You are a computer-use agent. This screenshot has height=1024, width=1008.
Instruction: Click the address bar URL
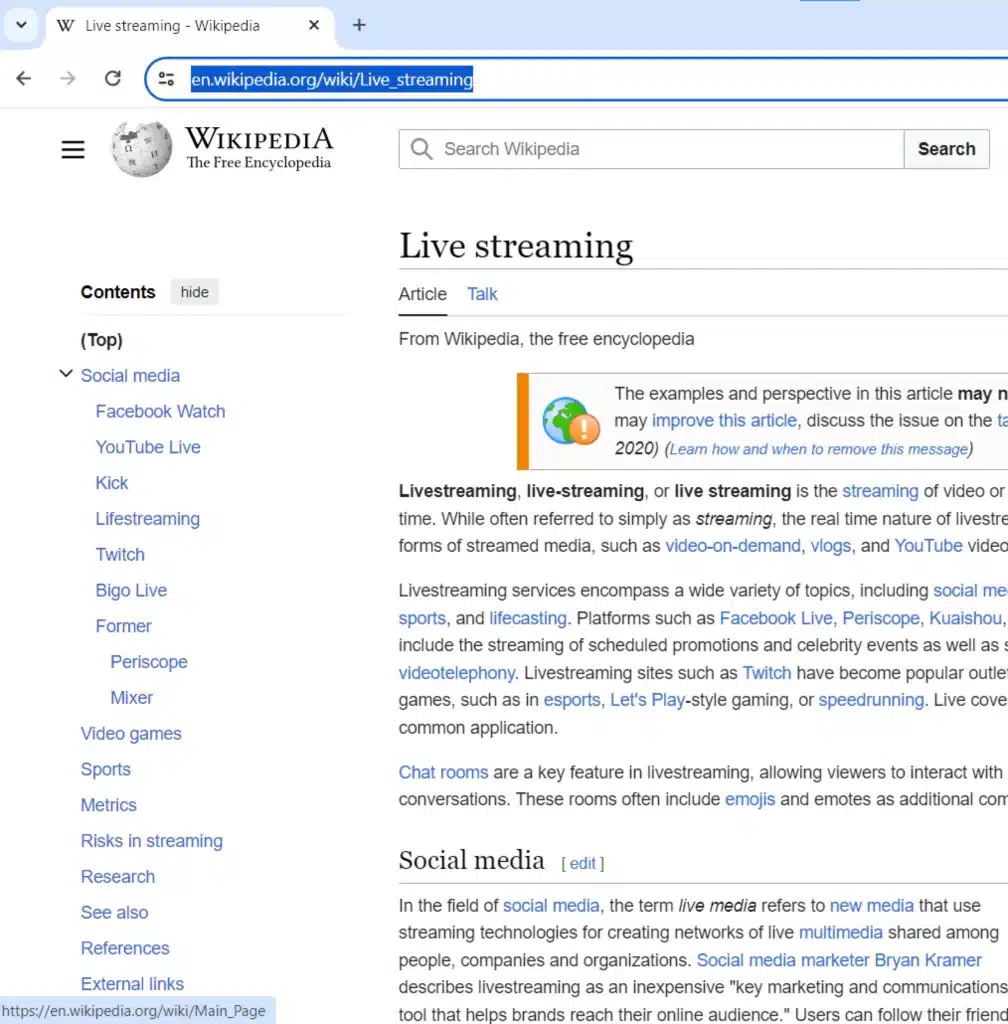click(332, 80)
